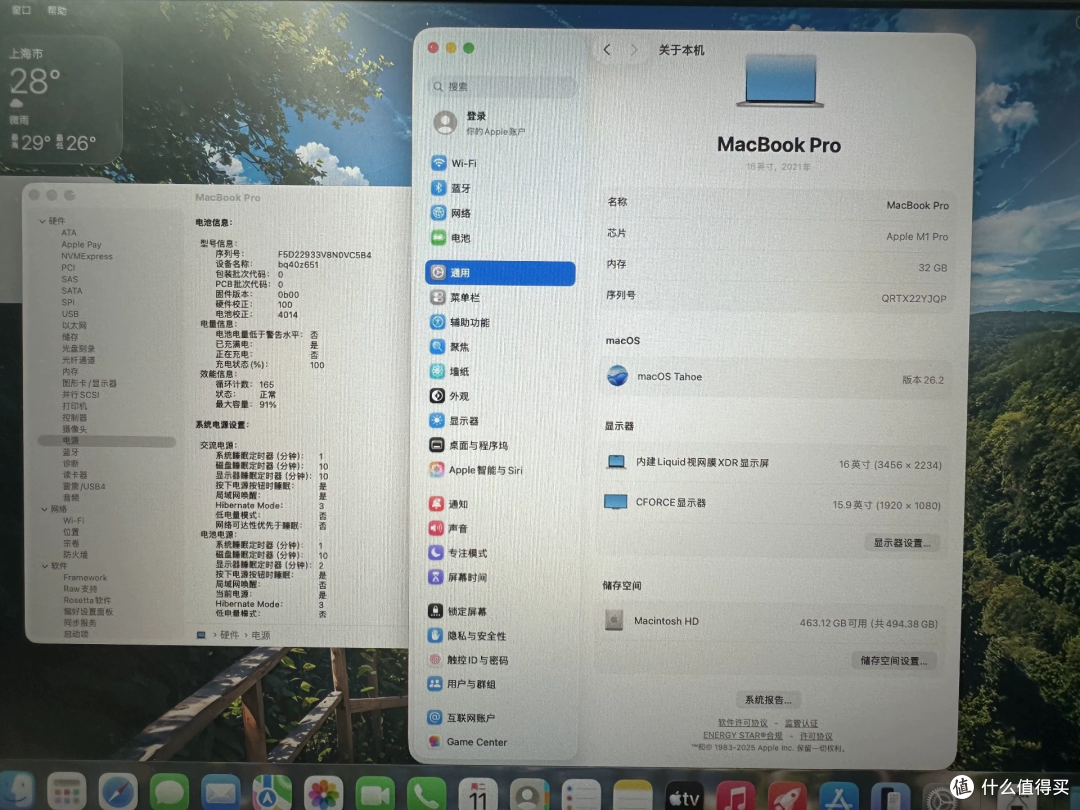The image size is (1080, 810).
Task: Select 电源 in the System Information tree
Action: click(107, 441)
